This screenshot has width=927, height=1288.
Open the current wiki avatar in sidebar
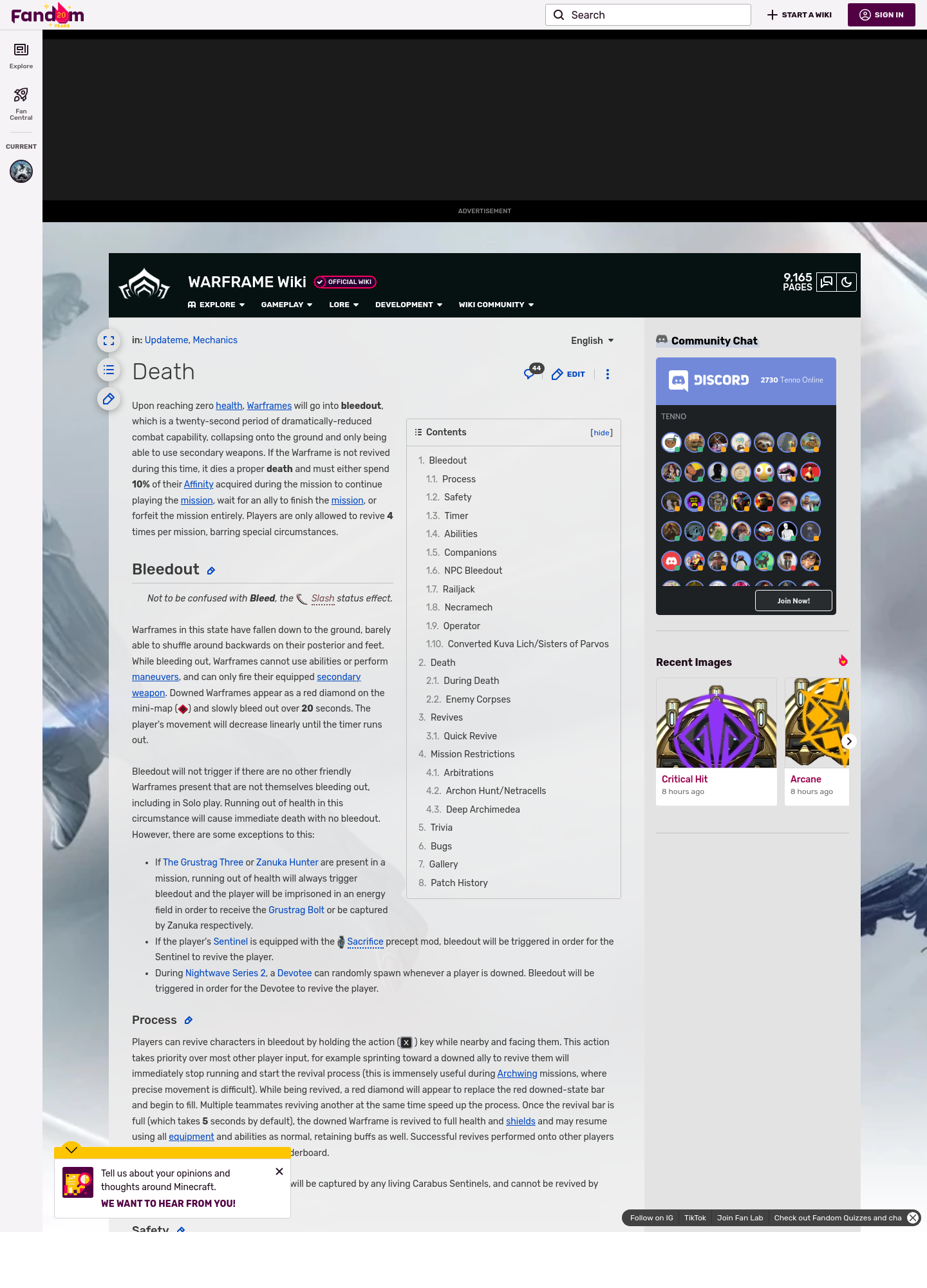(x=21, y=171)
